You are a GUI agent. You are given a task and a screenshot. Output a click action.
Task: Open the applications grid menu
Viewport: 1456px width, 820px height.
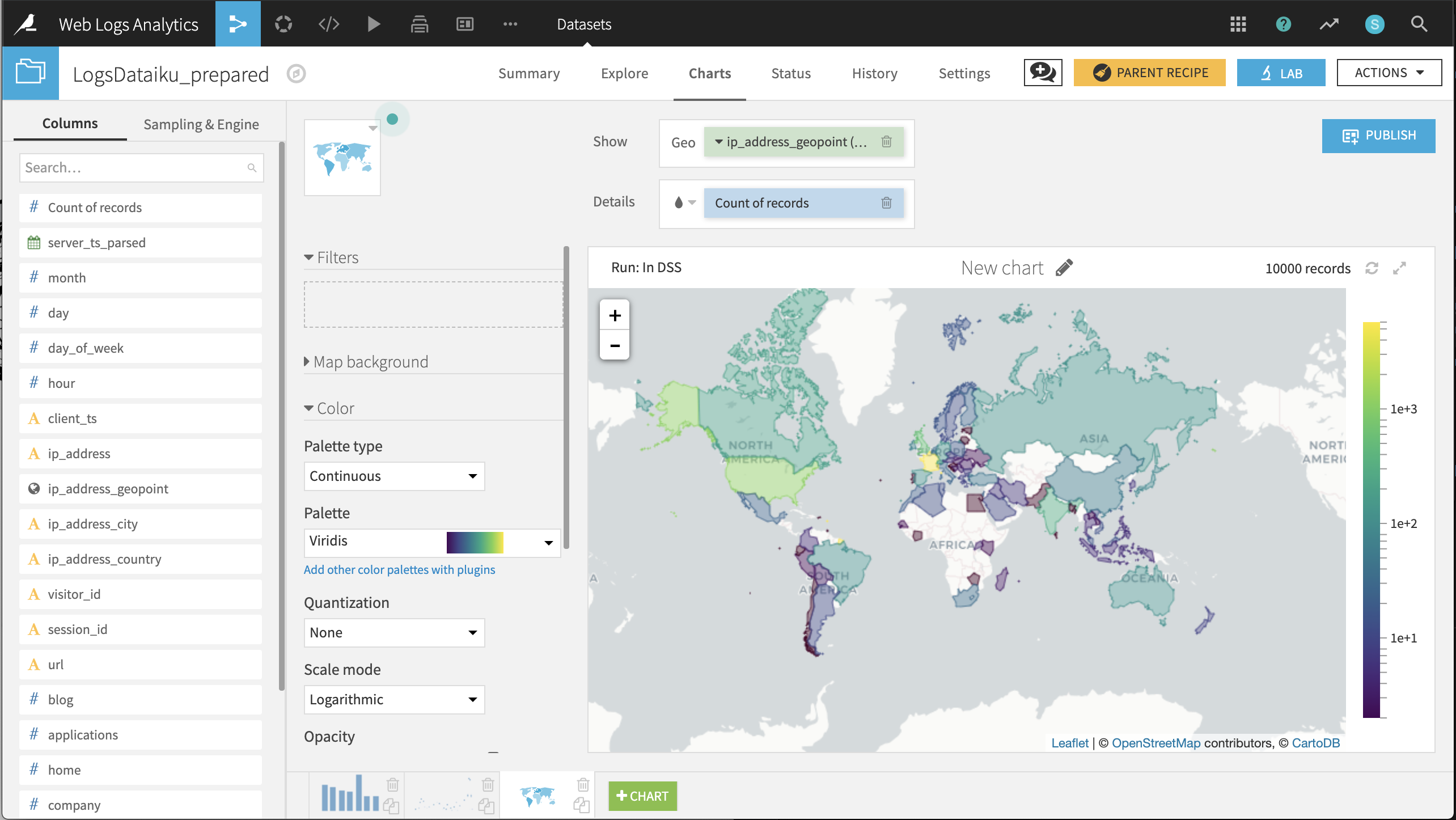(1238, 24)
